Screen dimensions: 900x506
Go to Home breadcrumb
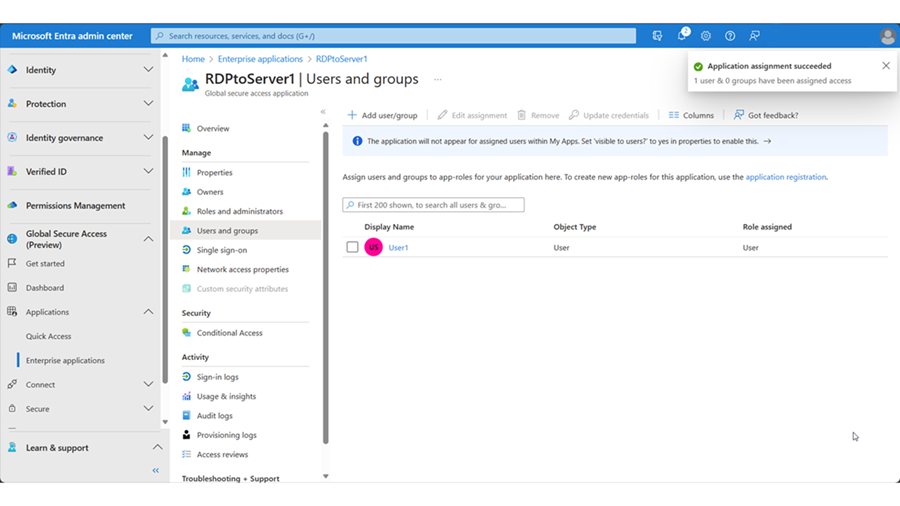pos(193,59)
